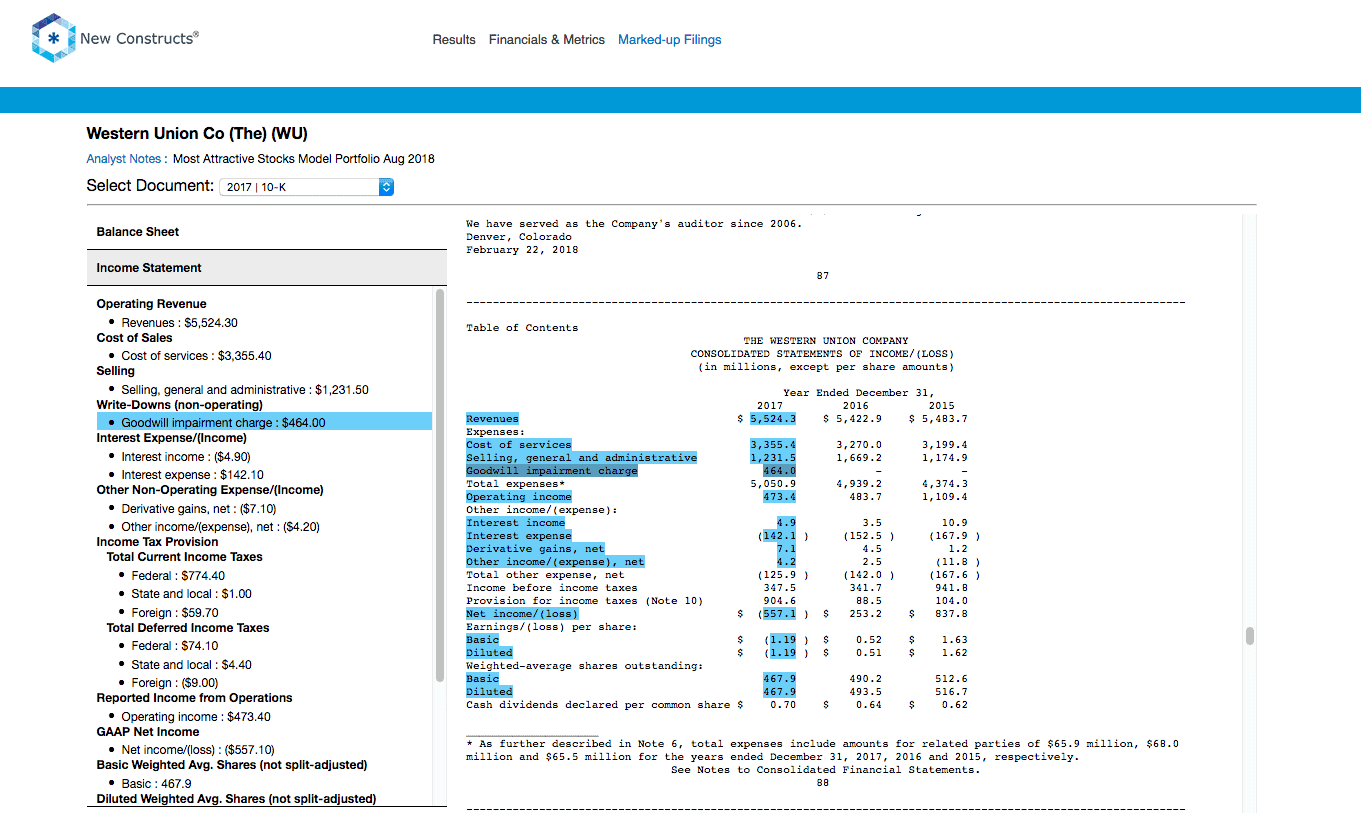
Task: Click highlighted Cost of services label in filing
Action: [519, 445]
